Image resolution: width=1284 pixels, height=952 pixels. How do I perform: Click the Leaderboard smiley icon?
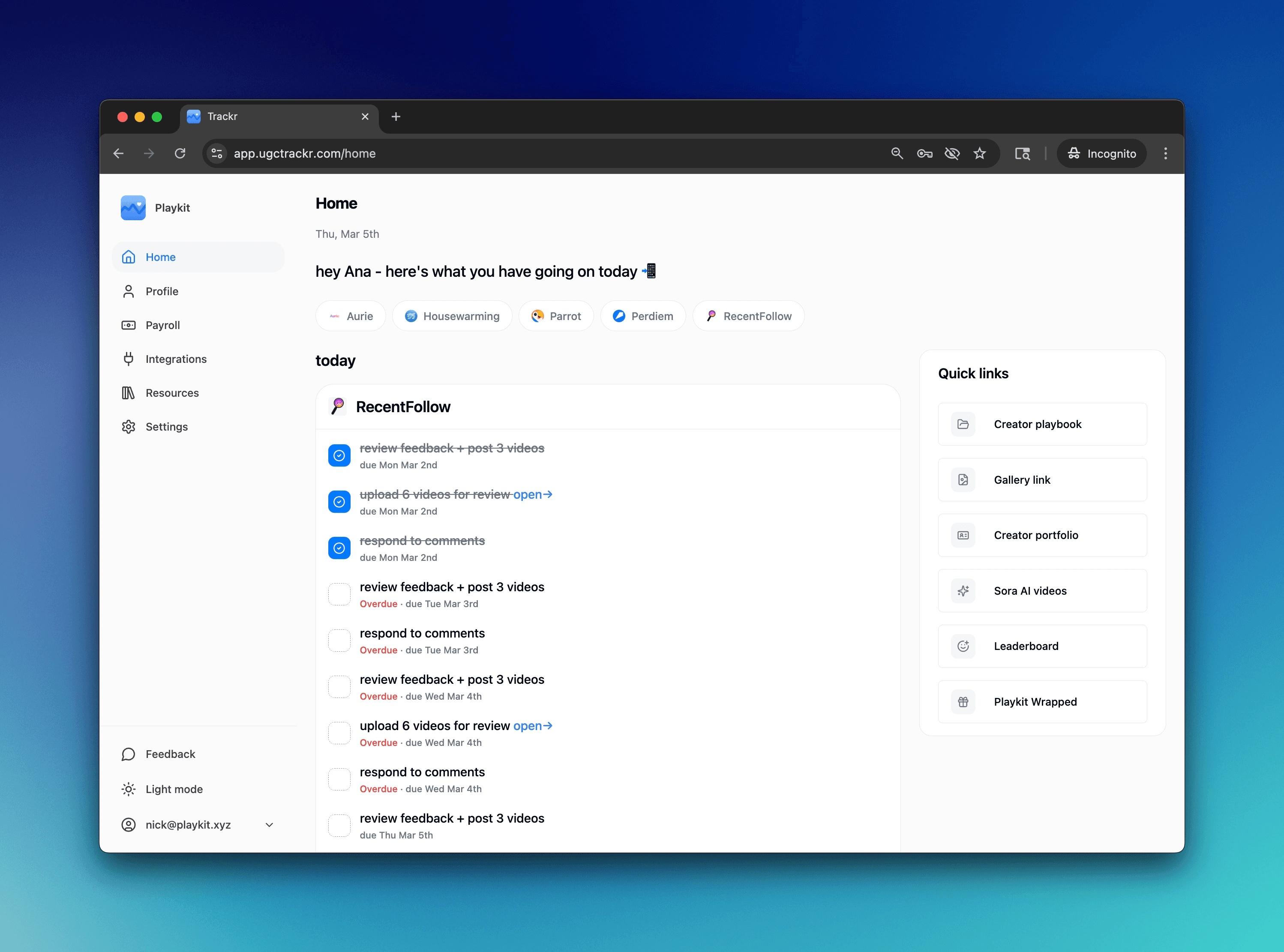(x=963, y=646)
